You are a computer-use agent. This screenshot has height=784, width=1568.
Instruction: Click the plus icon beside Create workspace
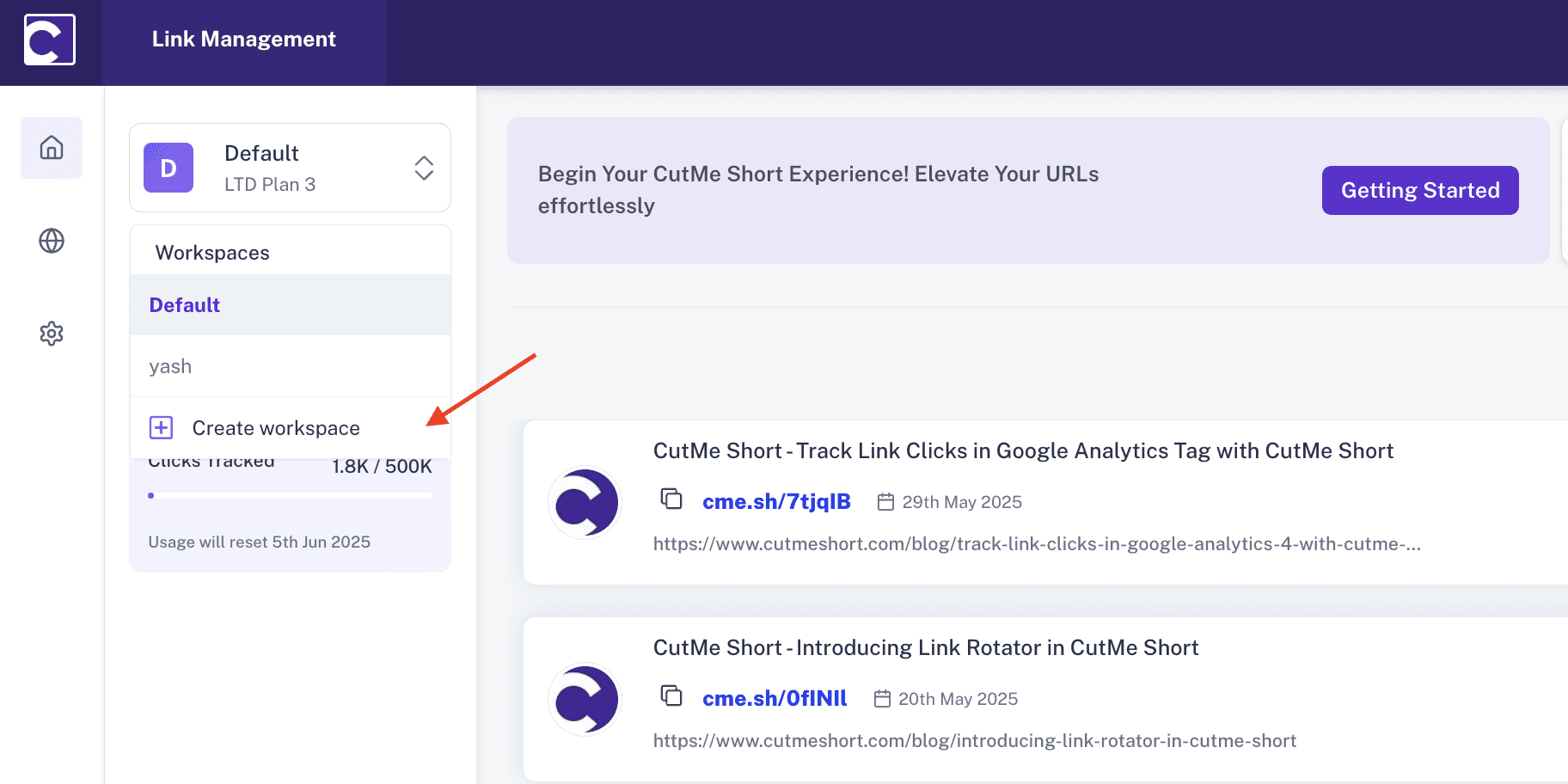tap(162, 427)
